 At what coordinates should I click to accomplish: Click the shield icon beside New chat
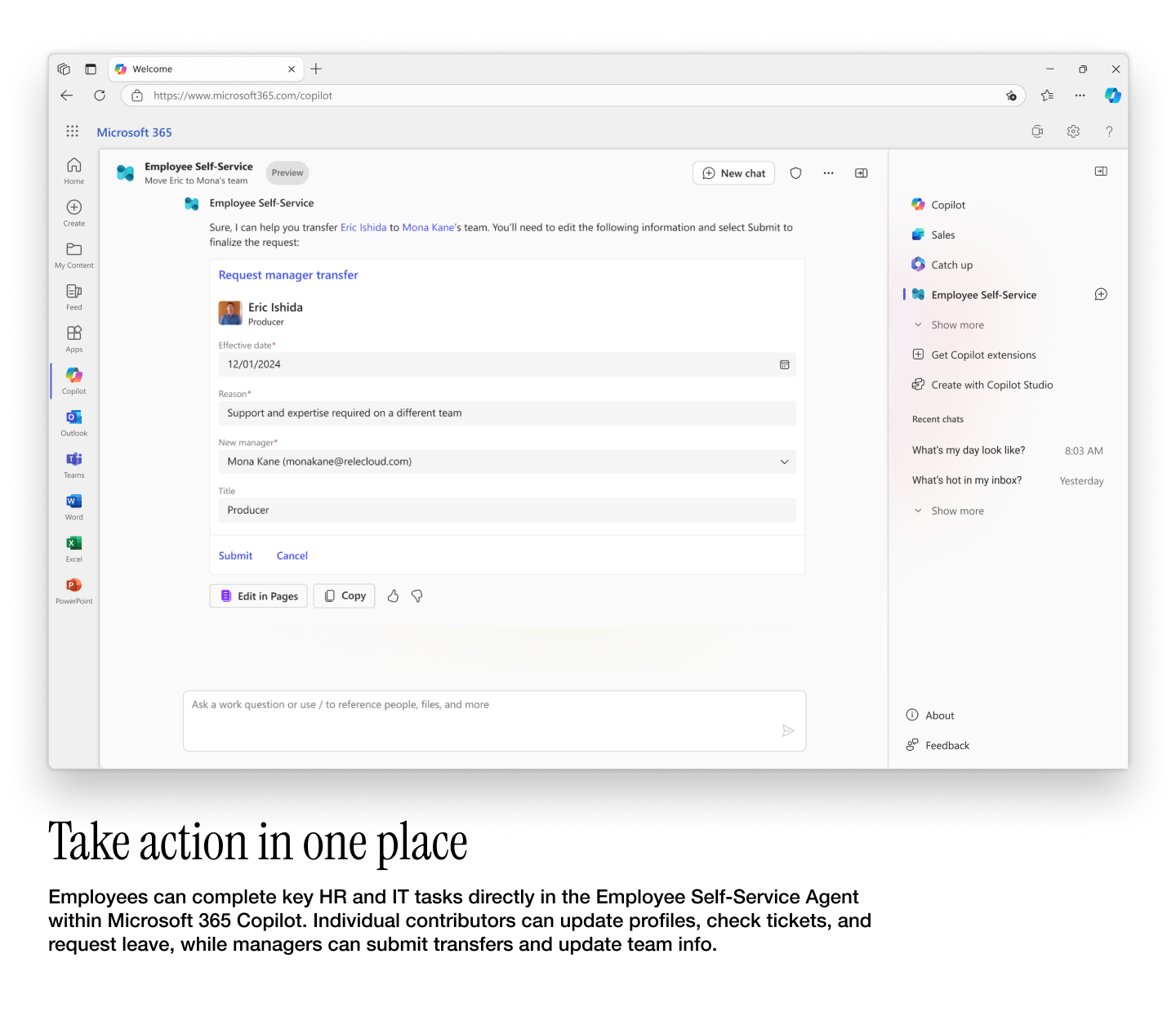795,173
